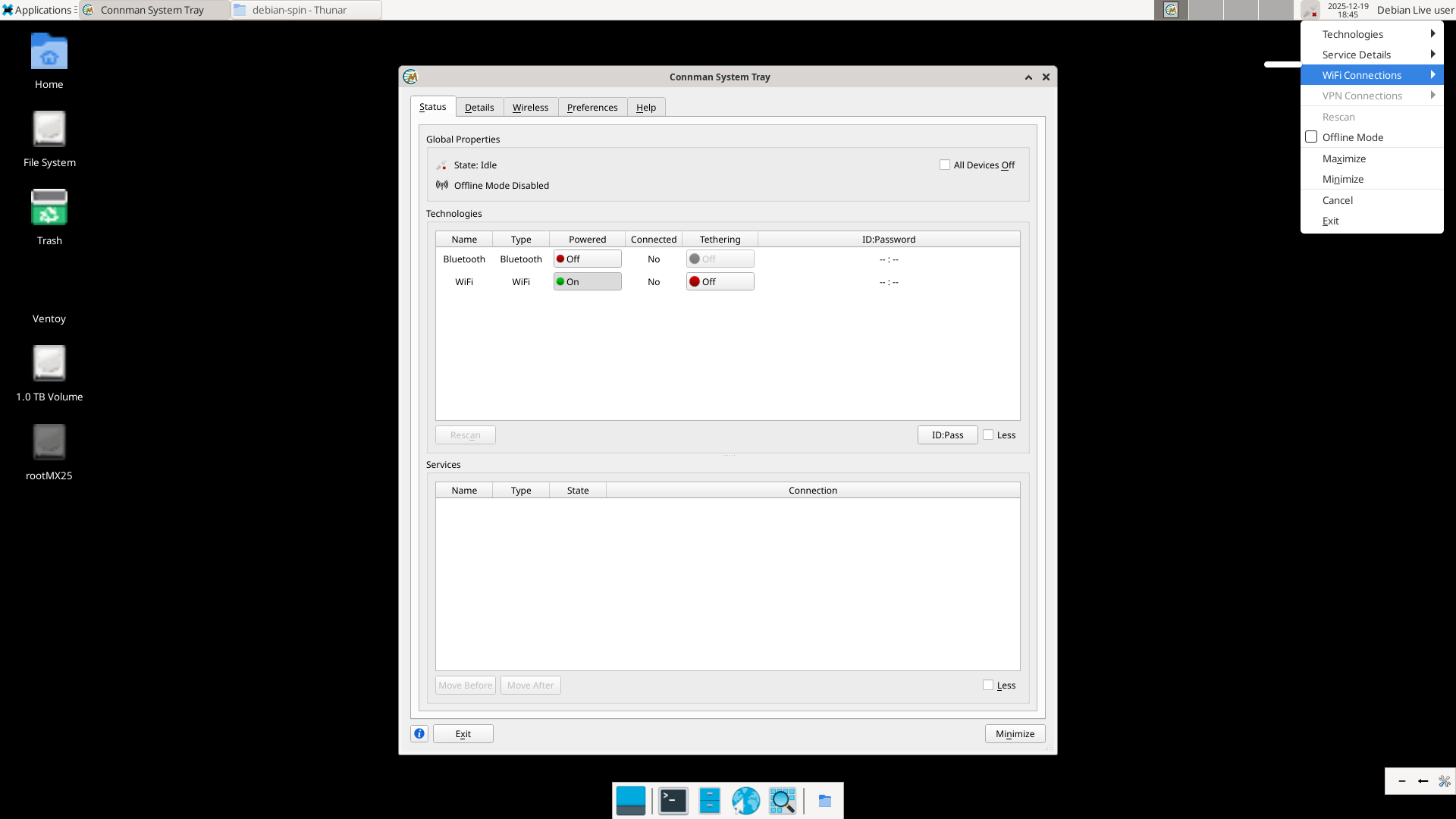
Task: Open the application finder magnifier icon
Action: 782,801
